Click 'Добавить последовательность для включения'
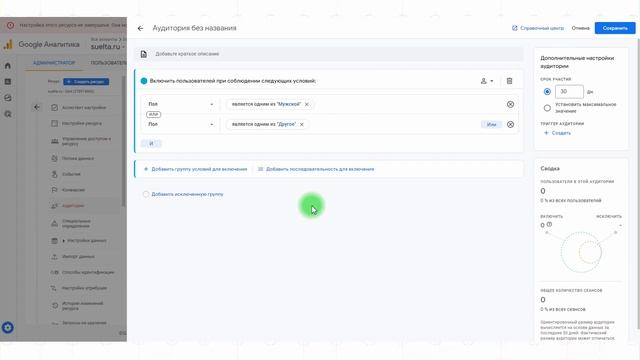Screen dimensions: 640x360 [x=316, y=169]
